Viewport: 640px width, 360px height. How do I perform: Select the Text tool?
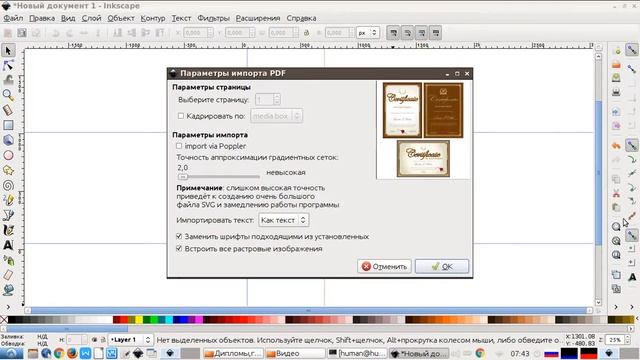[8, 245]
